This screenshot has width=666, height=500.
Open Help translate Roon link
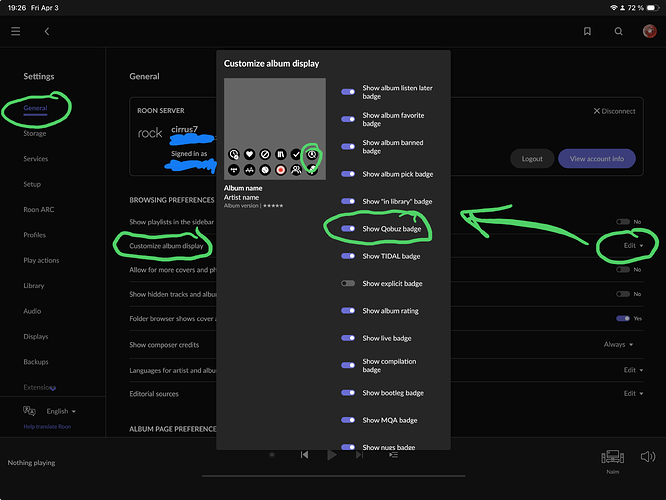(x=47, y=427)
